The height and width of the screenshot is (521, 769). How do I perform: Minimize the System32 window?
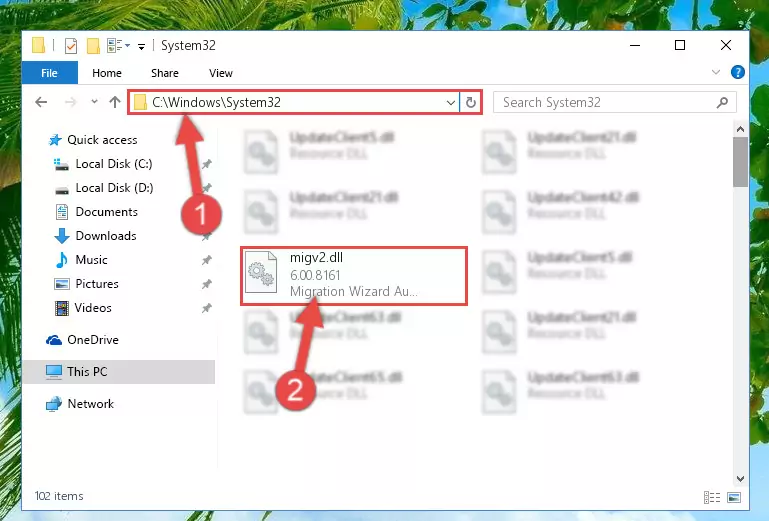635,46
